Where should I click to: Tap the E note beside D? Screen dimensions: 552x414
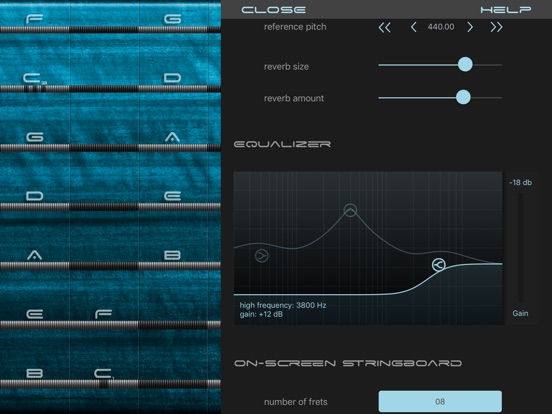(x=172, y=196)
